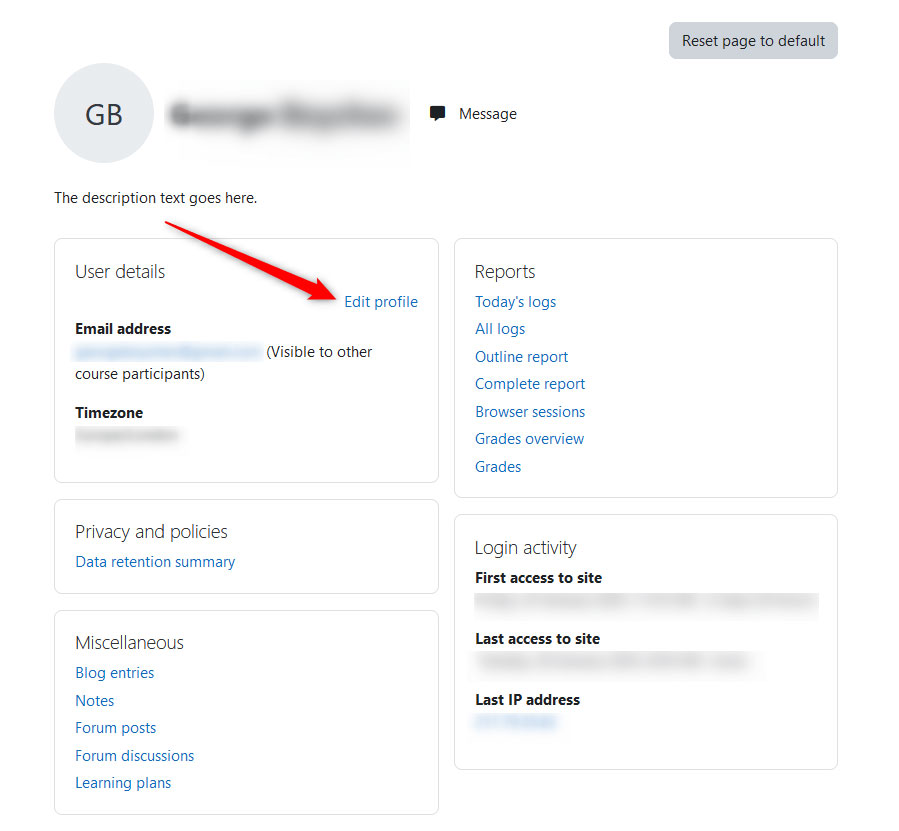Open the Complete report
This screenshot has height=831, width=899.
click(x=530, y=383)
